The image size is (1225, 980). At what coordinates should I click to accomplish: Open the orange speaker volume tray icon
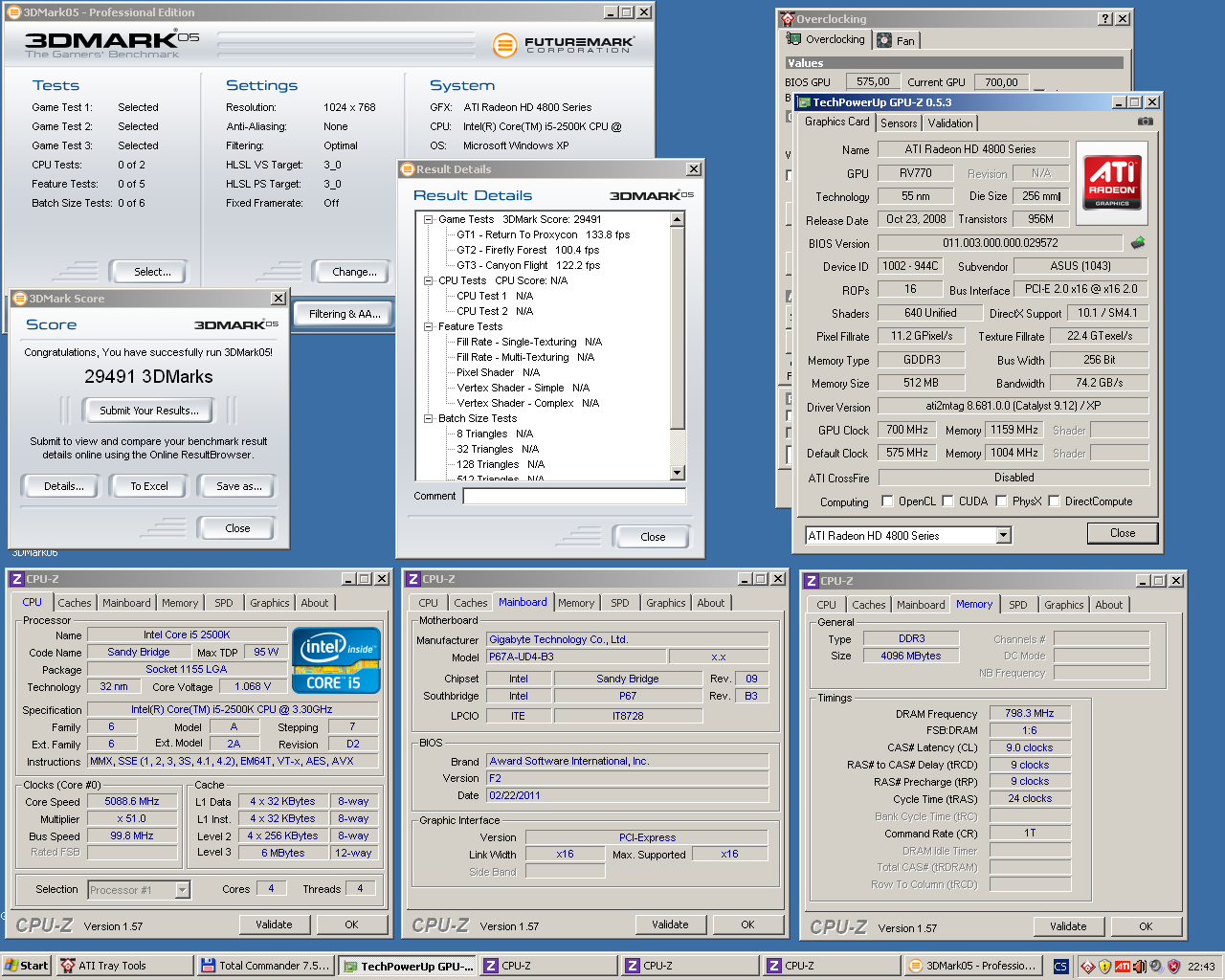point(1139,967)
